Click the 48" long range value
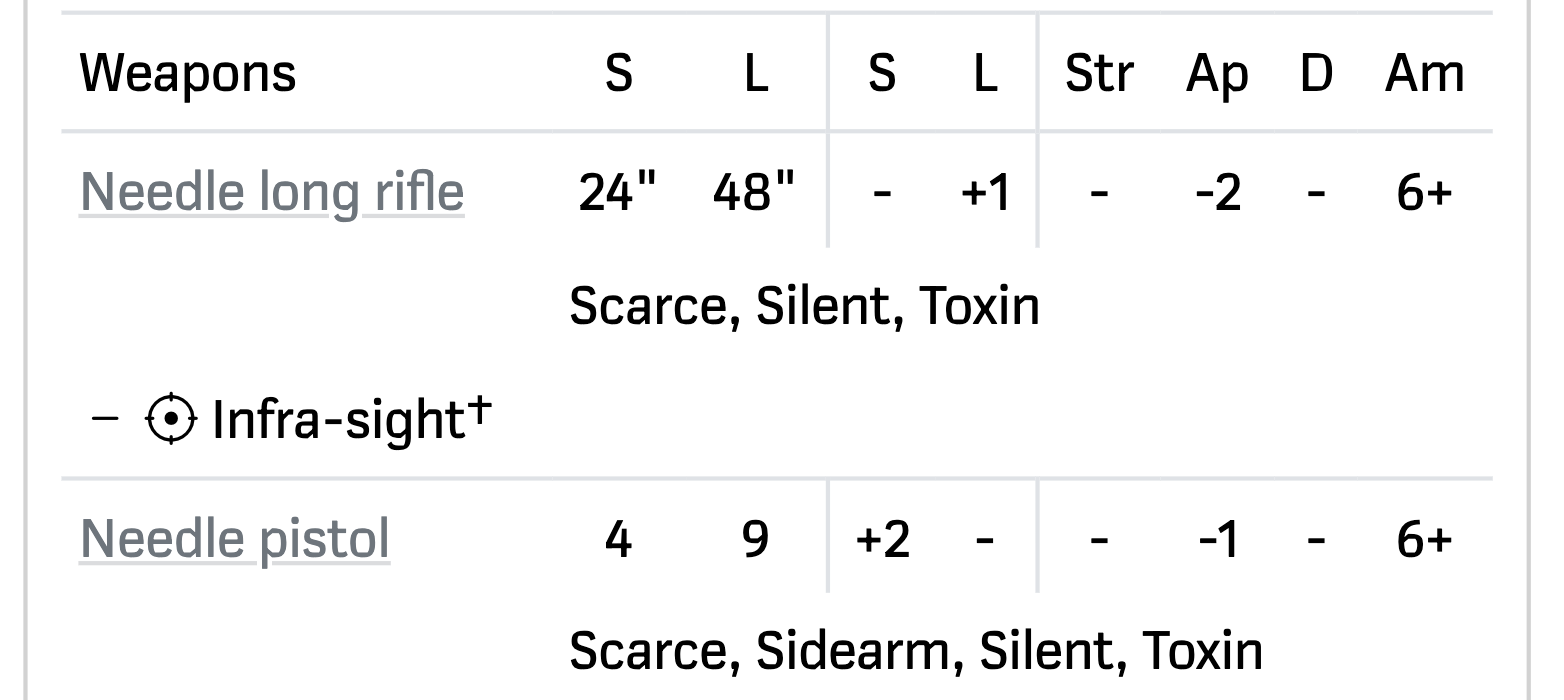Image resolution: width=1564 pixels, height=700 pixels. pyautogui.click(x=755, y=192)
